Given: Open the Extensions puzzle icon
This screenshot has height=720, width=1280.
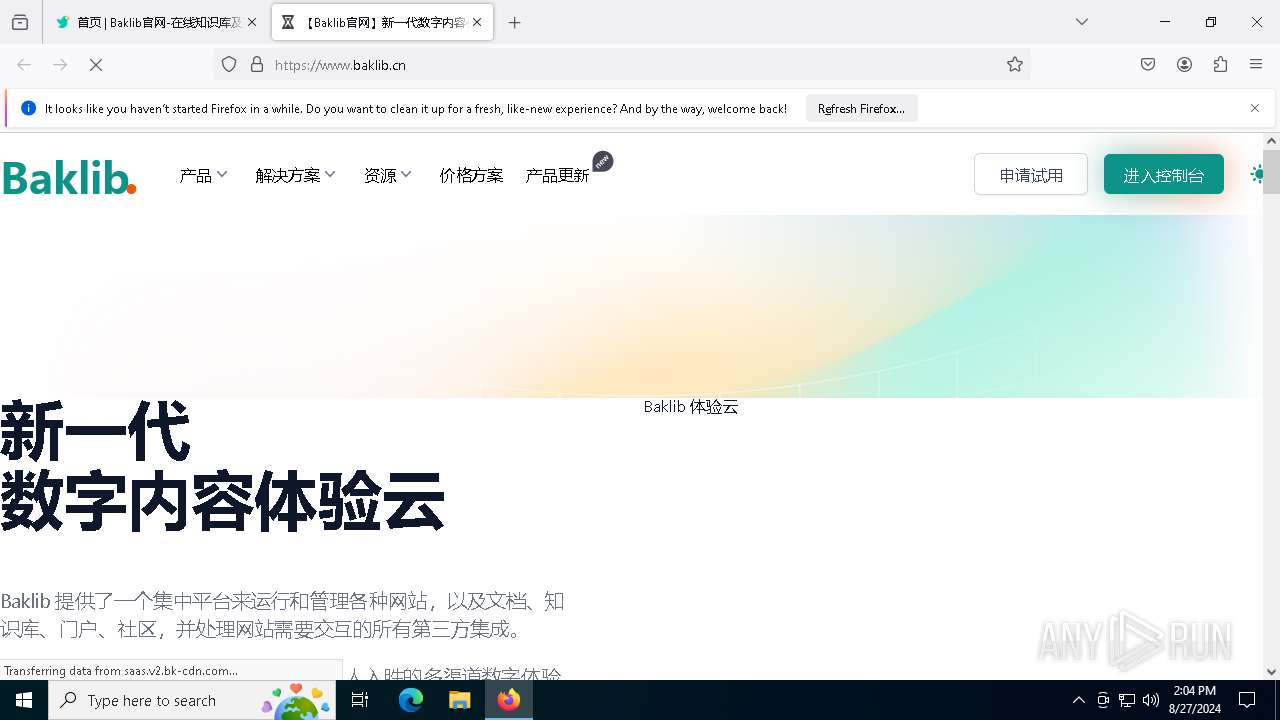Looking at the screenshot, I should point(1220,64).
